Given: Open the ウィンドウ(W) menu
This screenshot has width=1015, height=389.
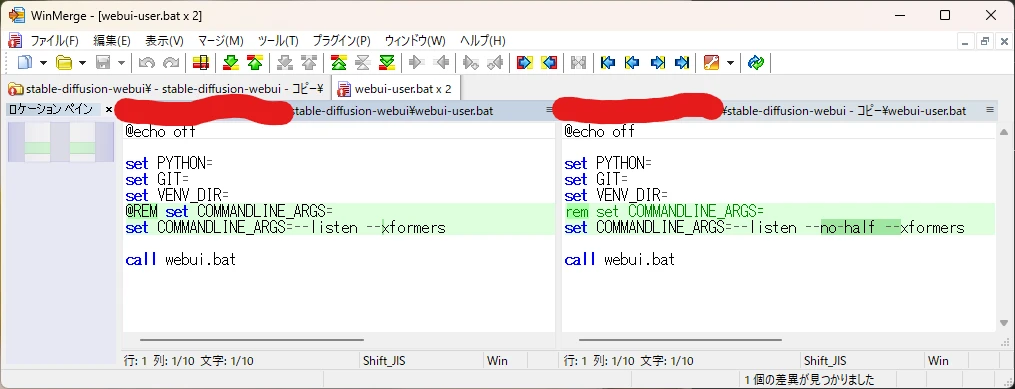Looking at the screenshot, I should 415,40.
